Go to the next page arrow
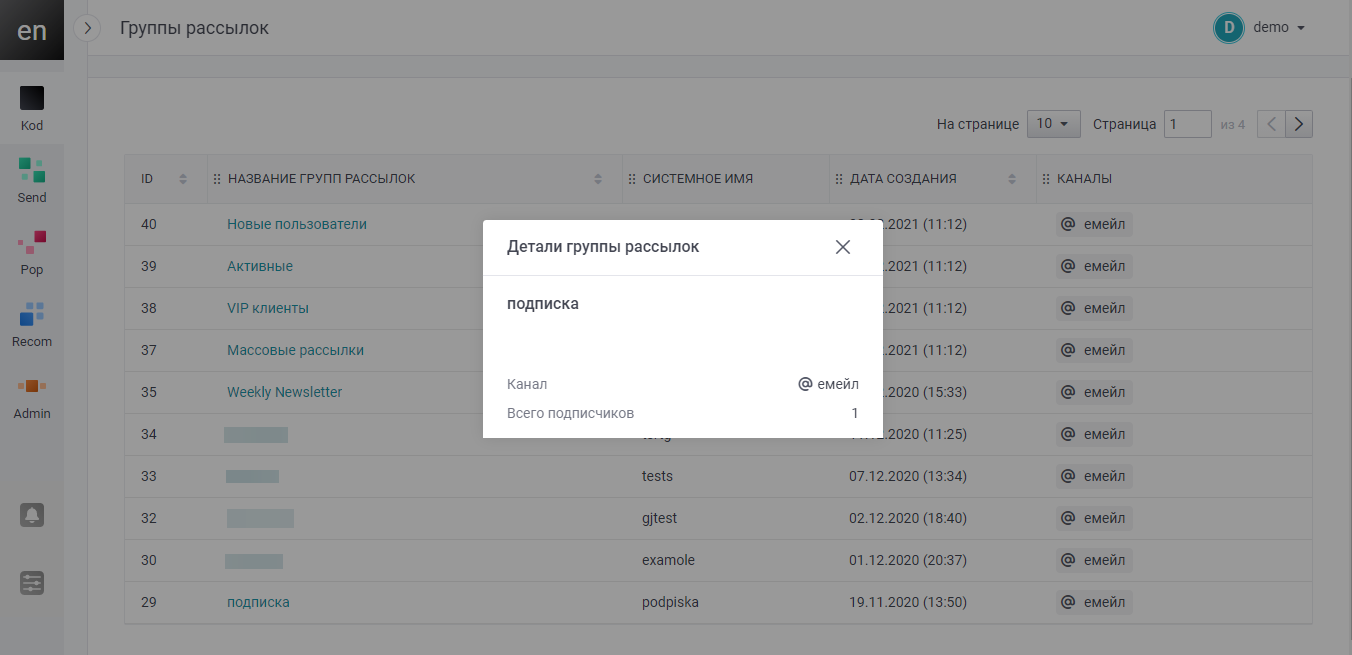 pyautogui.click(x=1299, y=124)
